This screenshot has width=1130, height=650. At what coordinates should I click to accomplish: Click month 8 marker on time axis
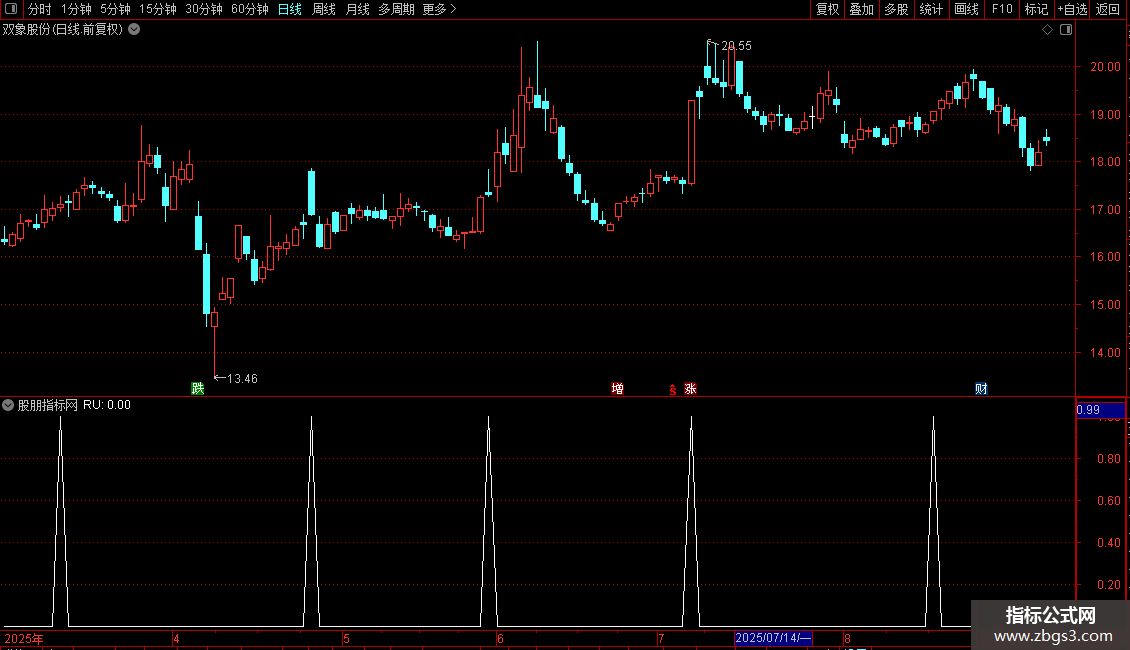[x=848, y=638]
